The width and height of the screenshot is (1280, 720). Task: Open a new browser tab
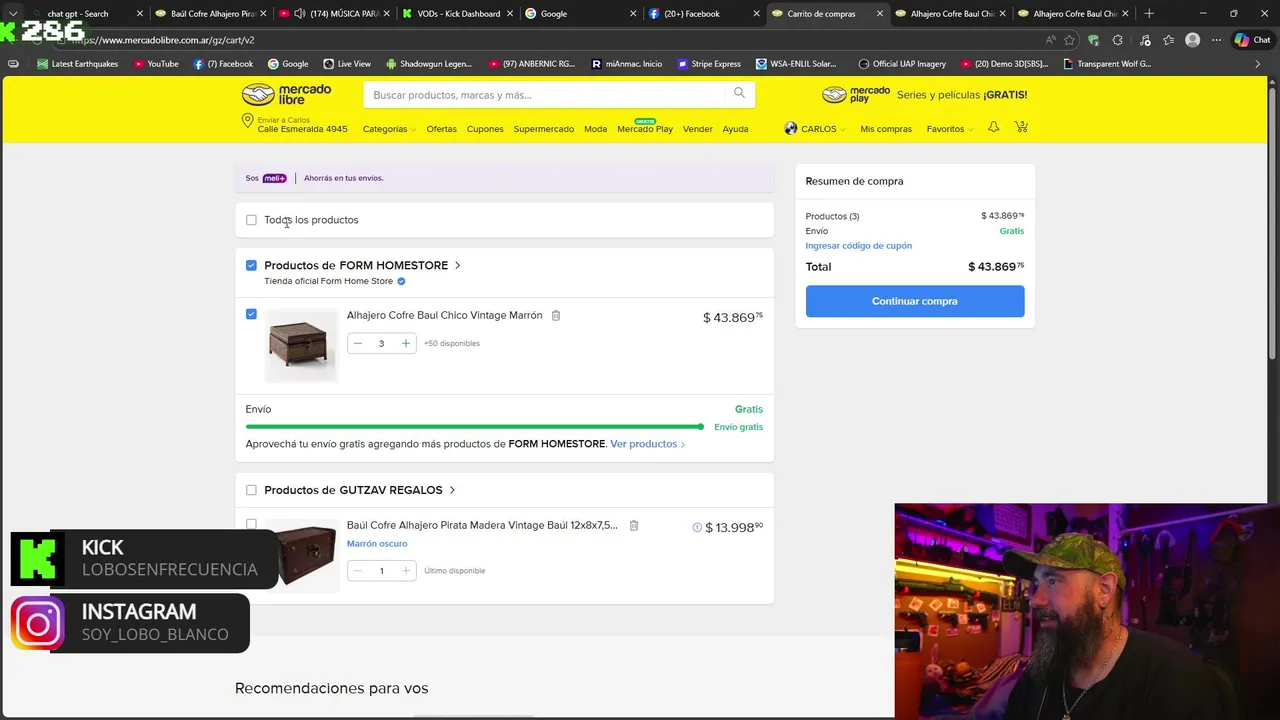tap(1149, 13)
